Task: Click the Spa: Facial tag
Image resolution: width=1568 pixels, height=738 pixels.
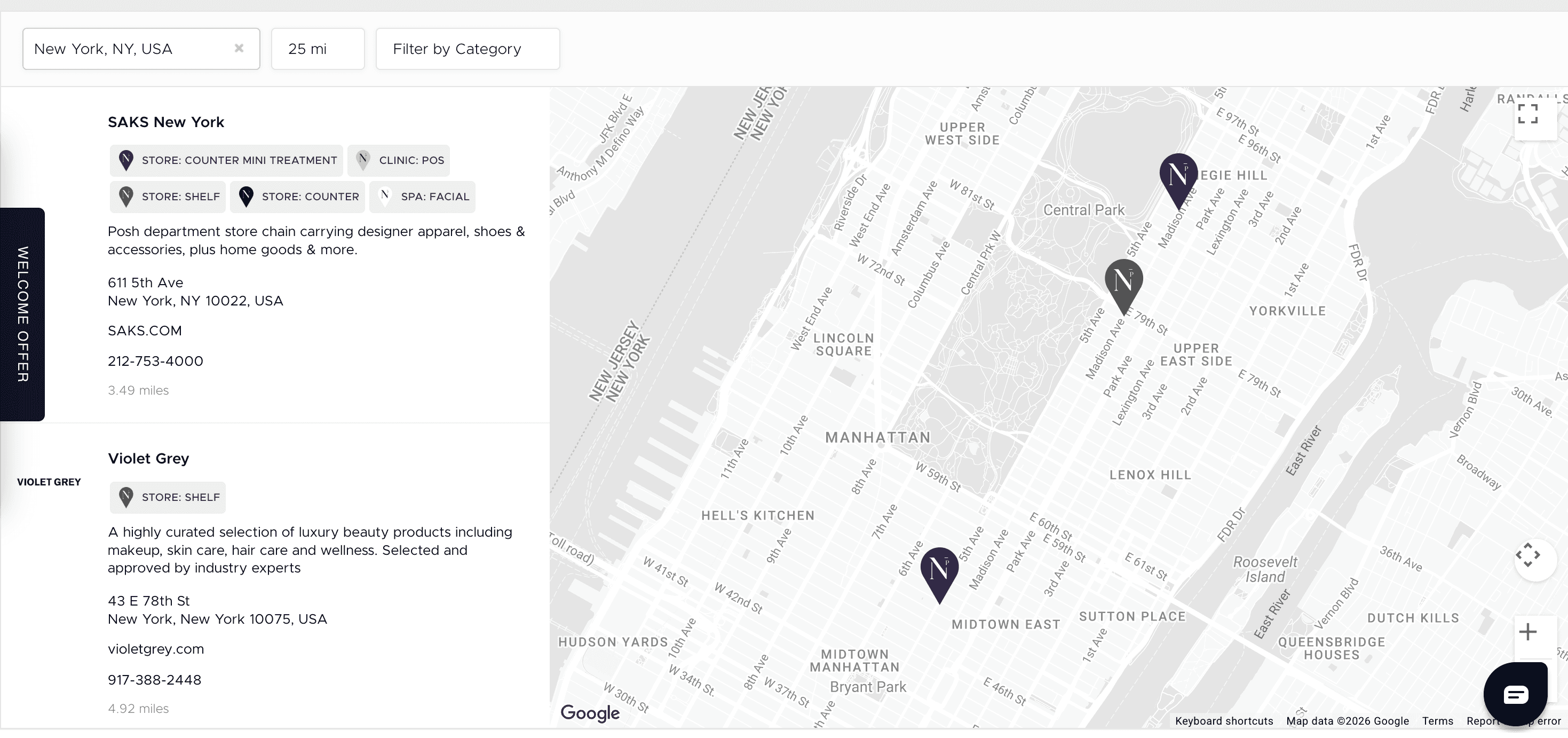Action: tap(423, 197)
